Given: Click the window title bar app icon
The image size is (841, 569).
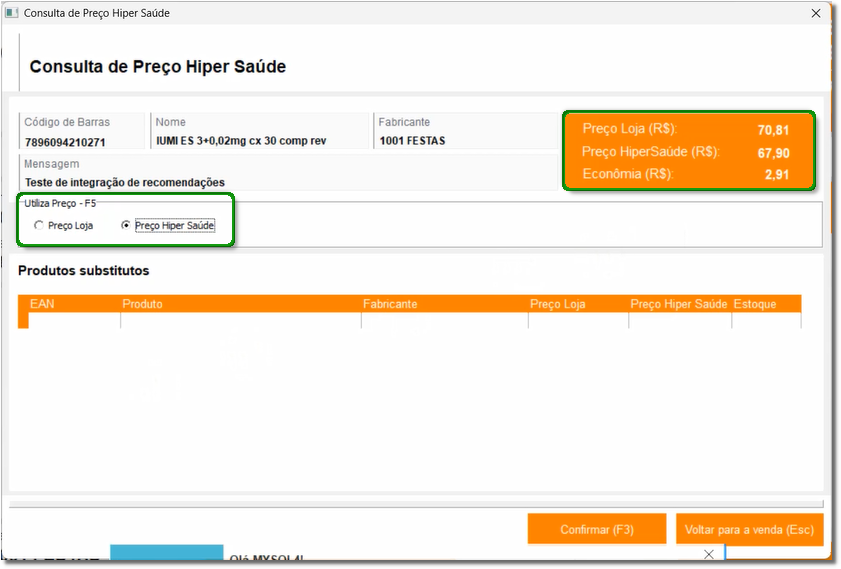Looking at the screenshot, I should (11, 13).
